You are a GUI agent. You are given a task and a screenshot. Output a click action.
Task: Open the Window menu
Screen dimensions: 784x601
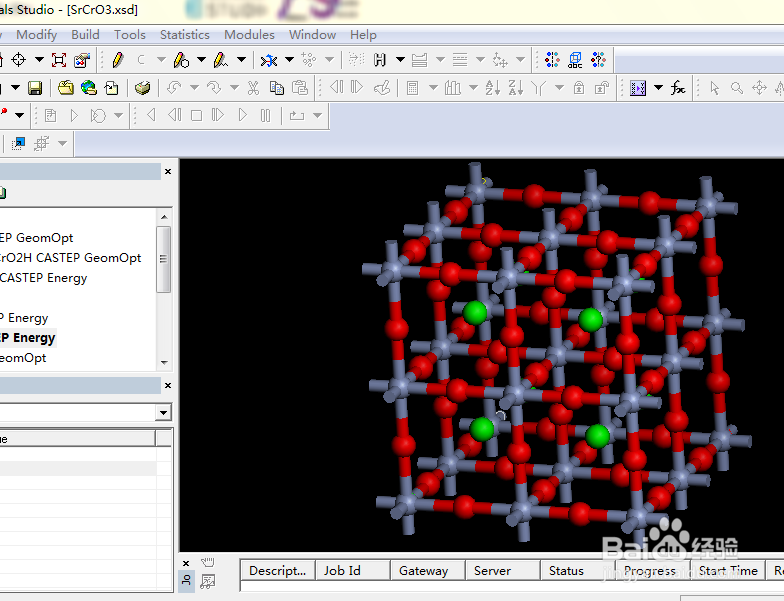(x=312, y=35)
